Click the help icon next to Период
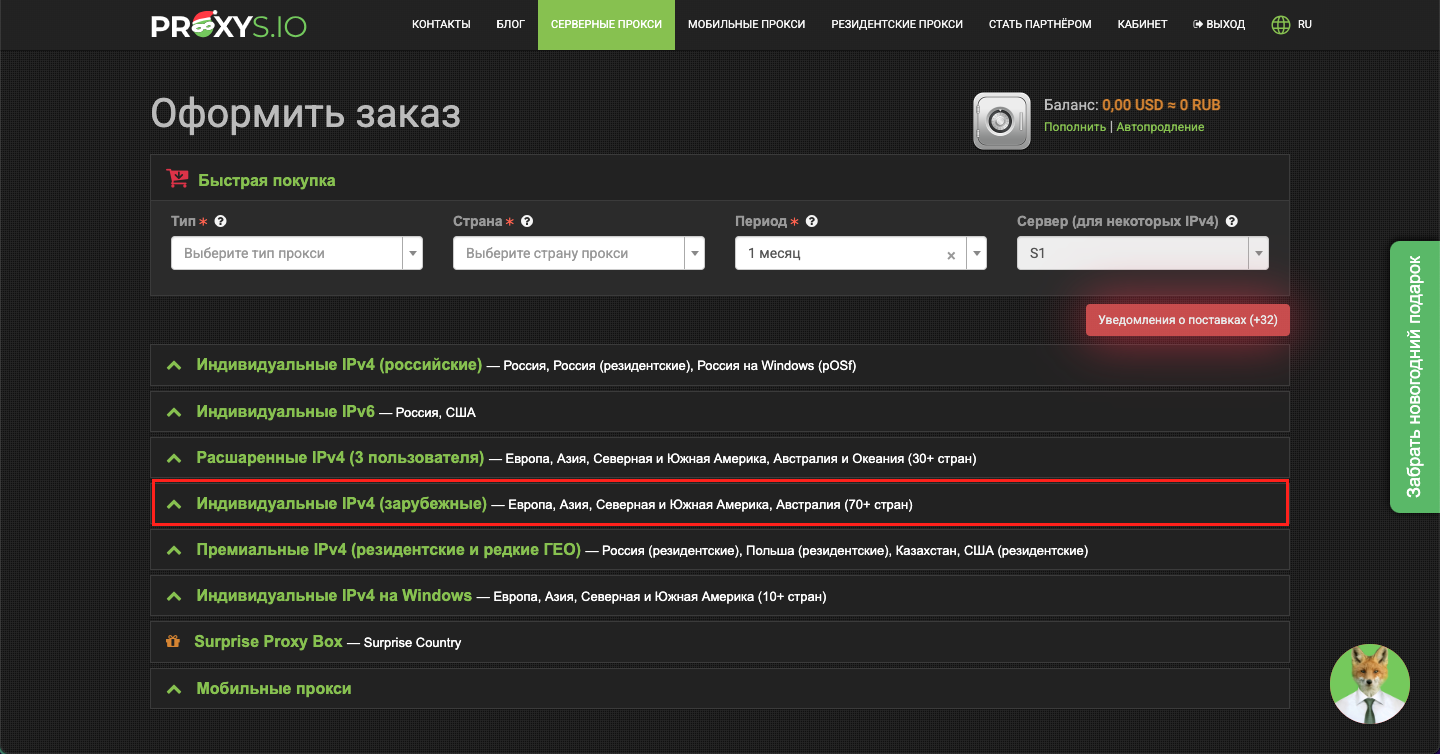This screenshot has width=1440, height=754. [812, 221]
